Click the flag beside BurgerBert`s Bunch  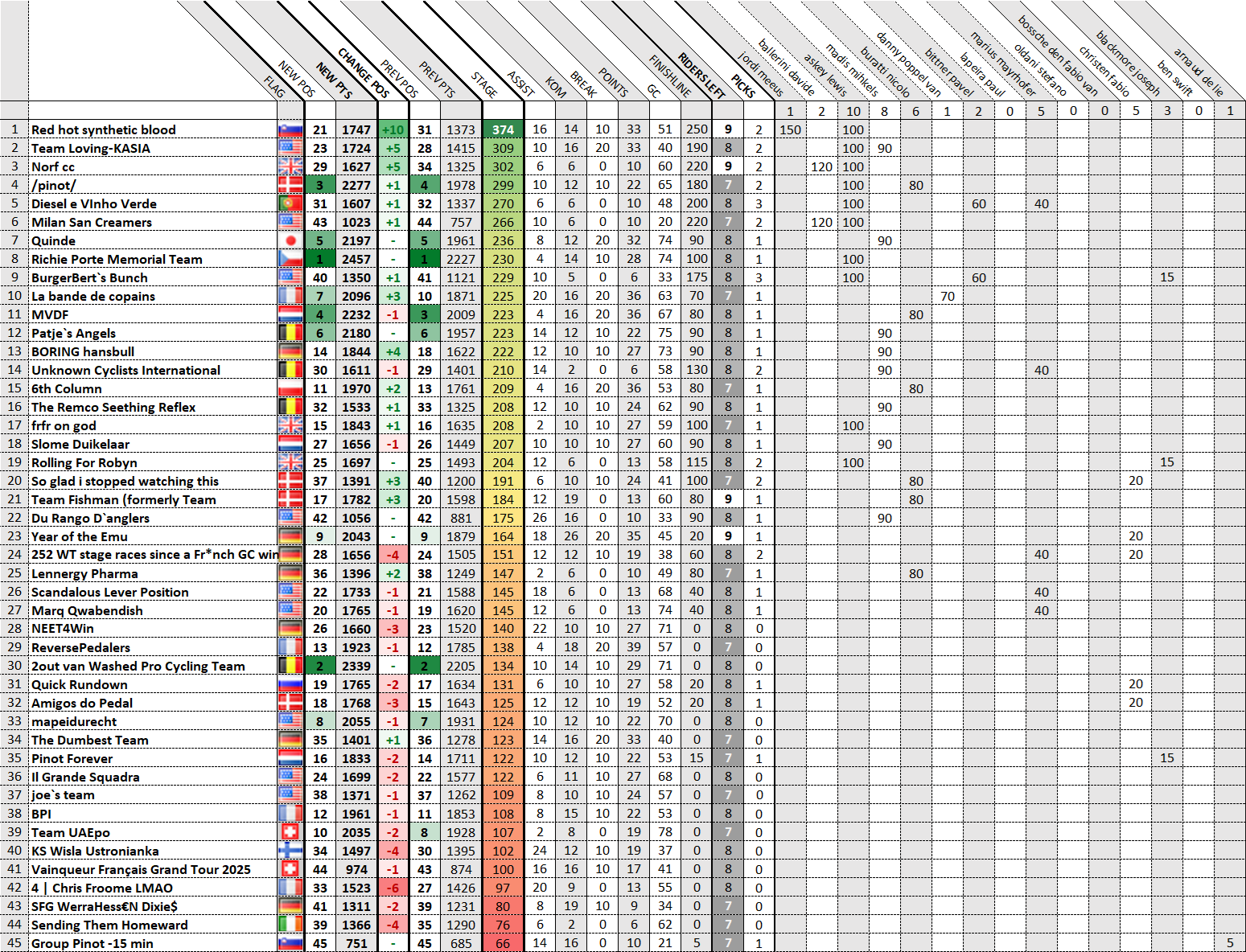[290, 277]
